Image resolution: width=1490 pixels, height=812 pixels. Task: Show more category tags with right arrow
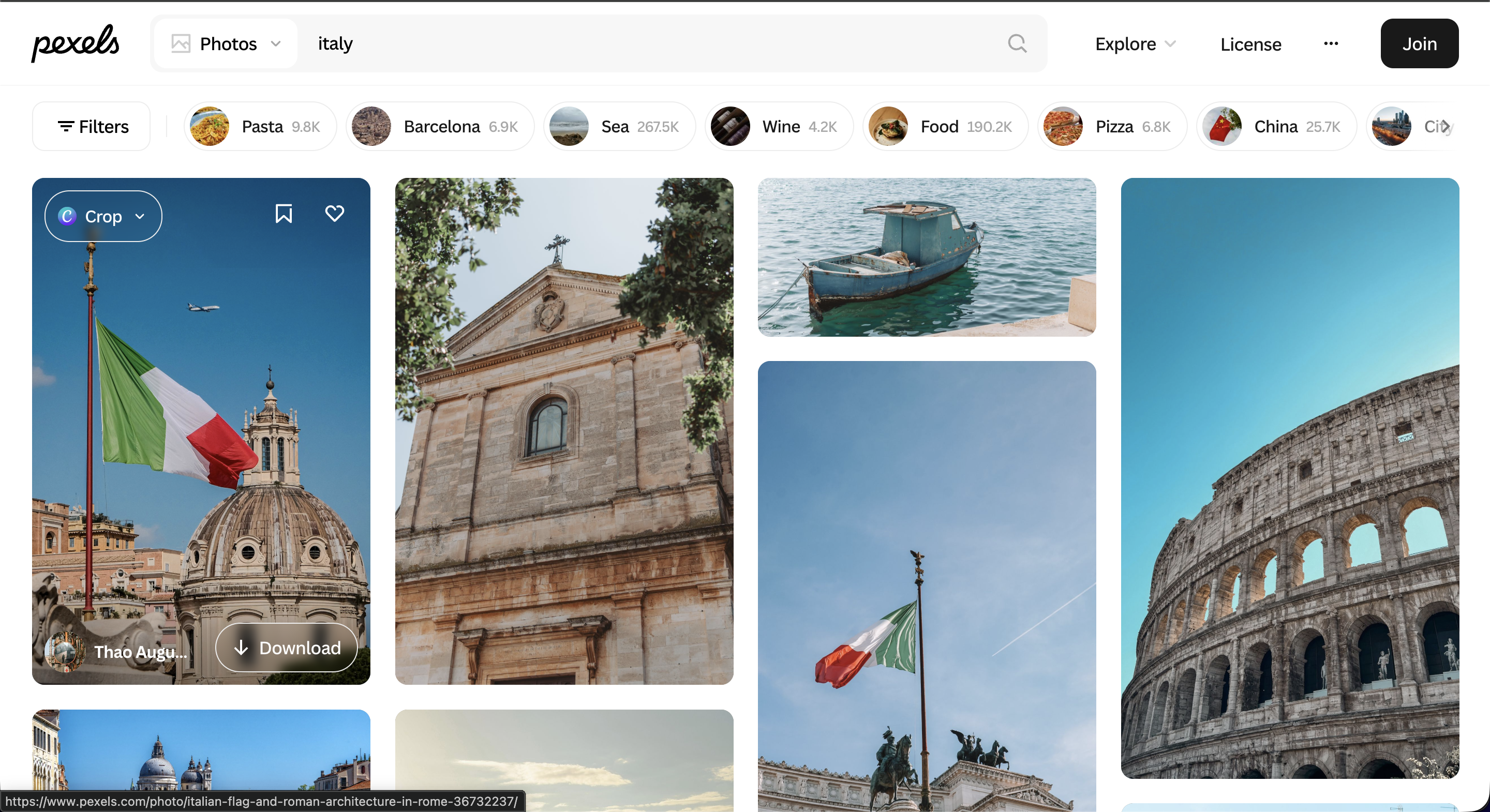(x=1445, y=126)
